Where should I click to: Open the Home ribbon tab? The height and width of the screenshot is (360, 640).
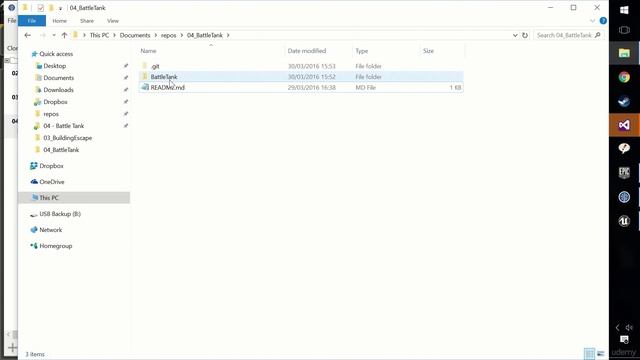point(60,21)
